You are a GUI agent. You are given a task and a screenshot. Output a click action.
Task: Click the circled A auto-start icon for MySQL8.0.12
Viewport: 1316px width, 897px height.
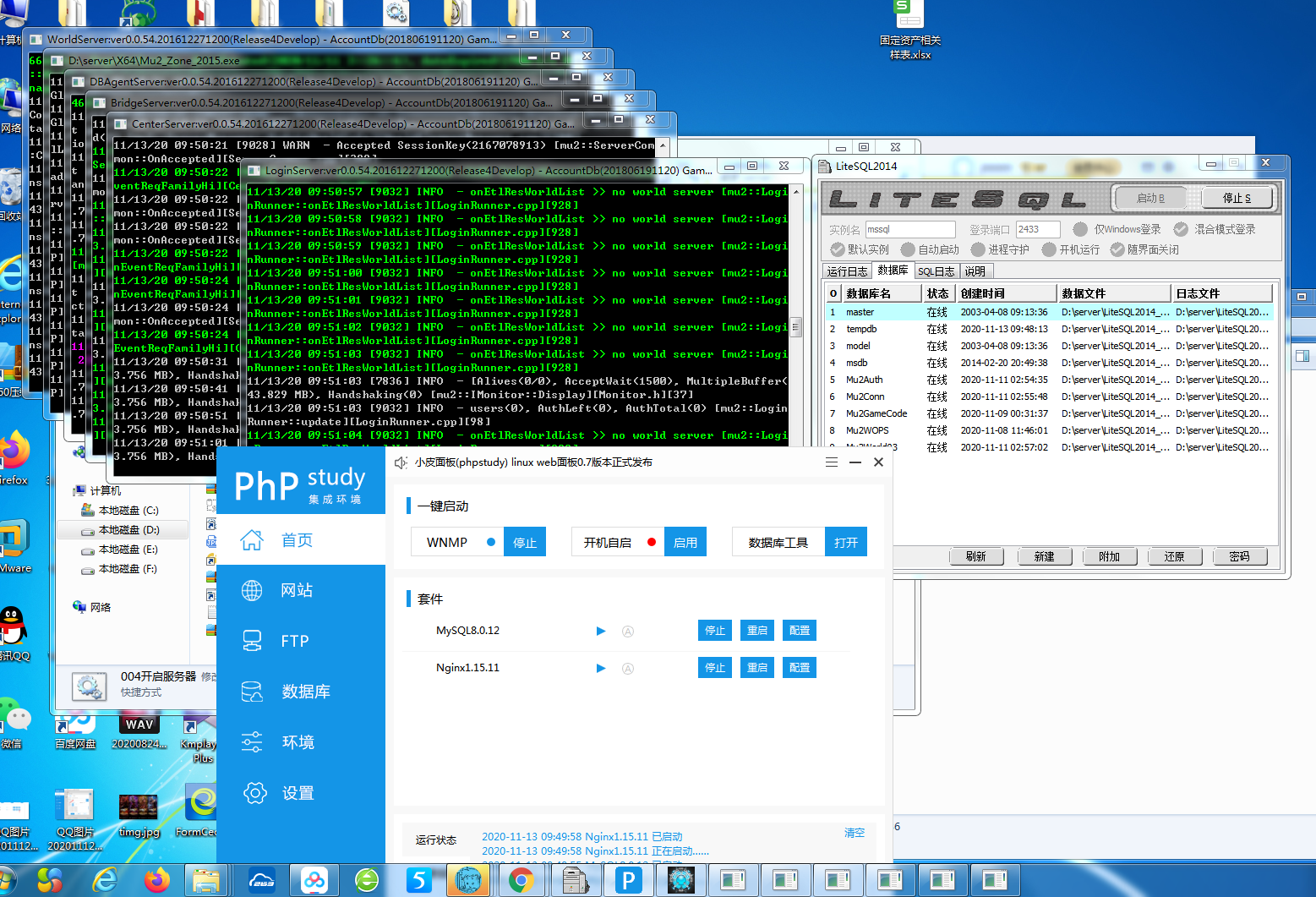pos(628,632)
